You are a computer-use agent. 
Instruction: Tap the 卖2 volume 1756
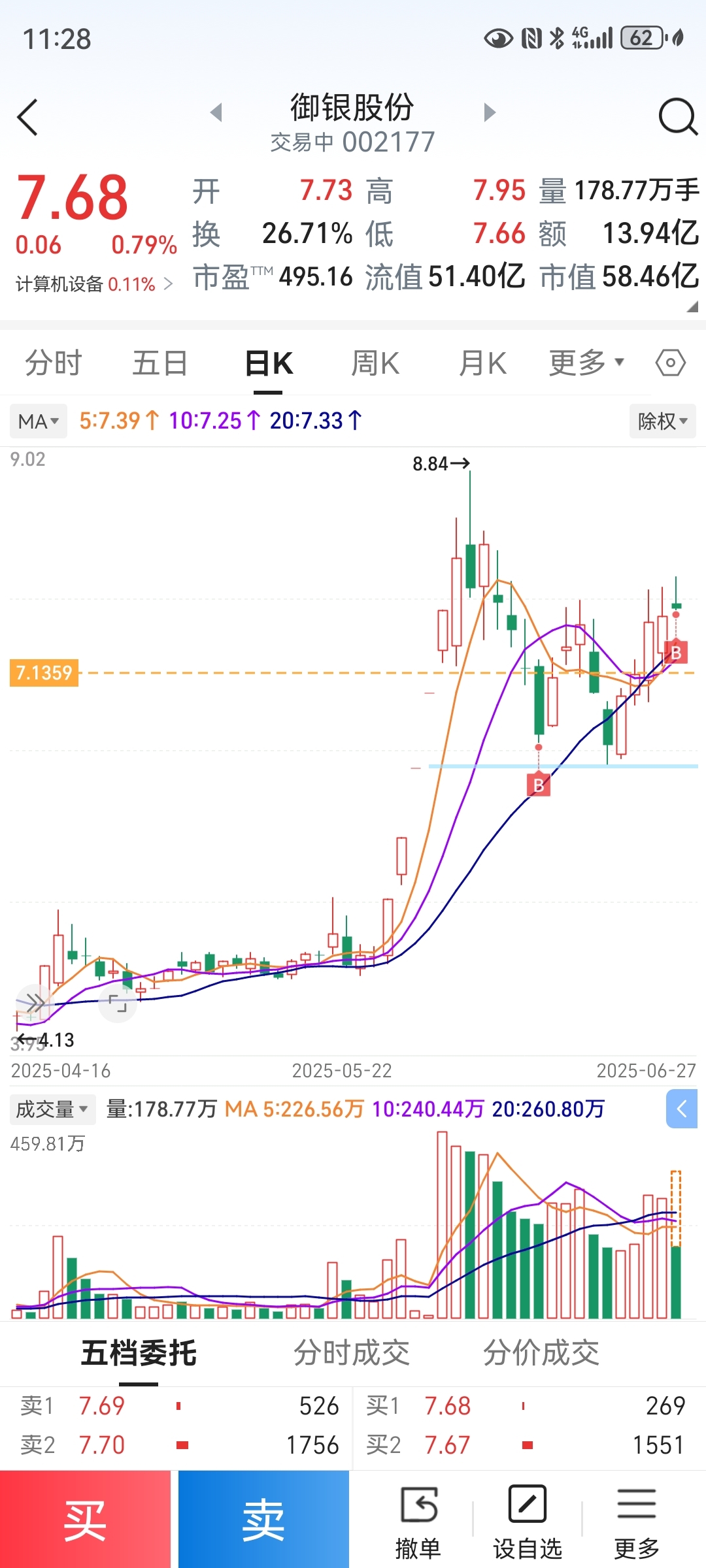click(x=312, y=1445)
